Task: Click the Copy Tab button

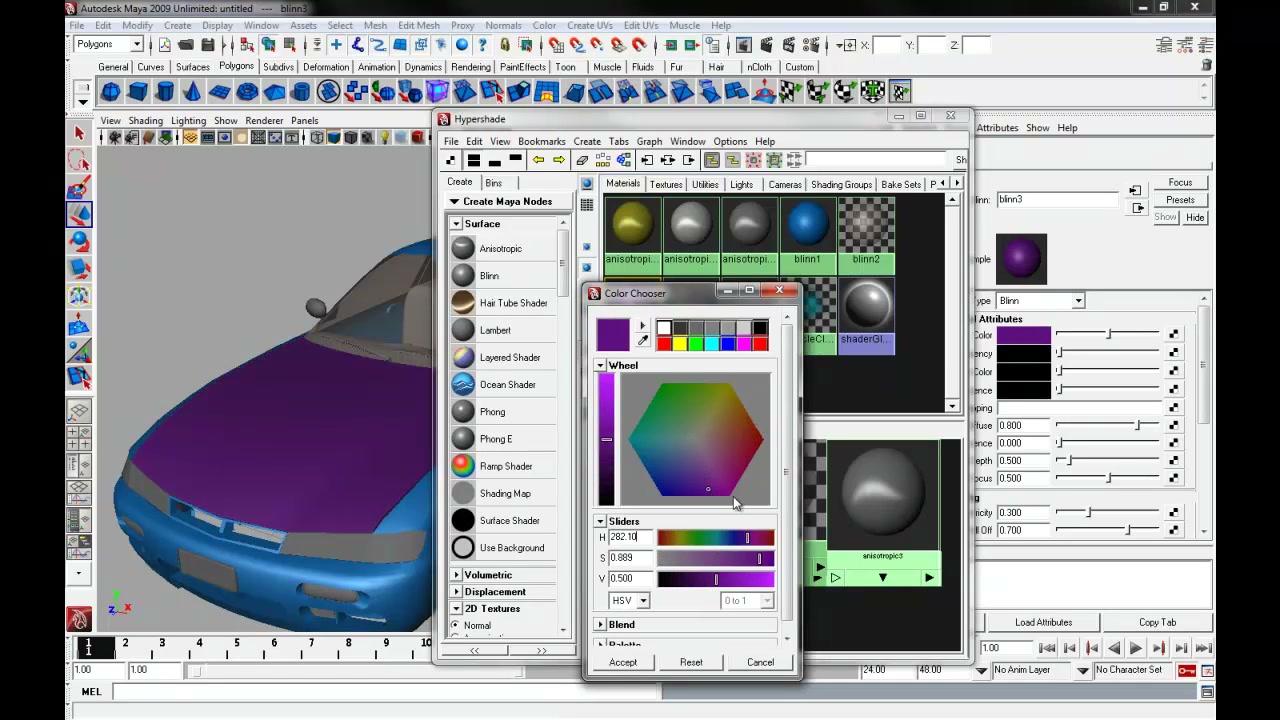Action: tap(1157, 623)
